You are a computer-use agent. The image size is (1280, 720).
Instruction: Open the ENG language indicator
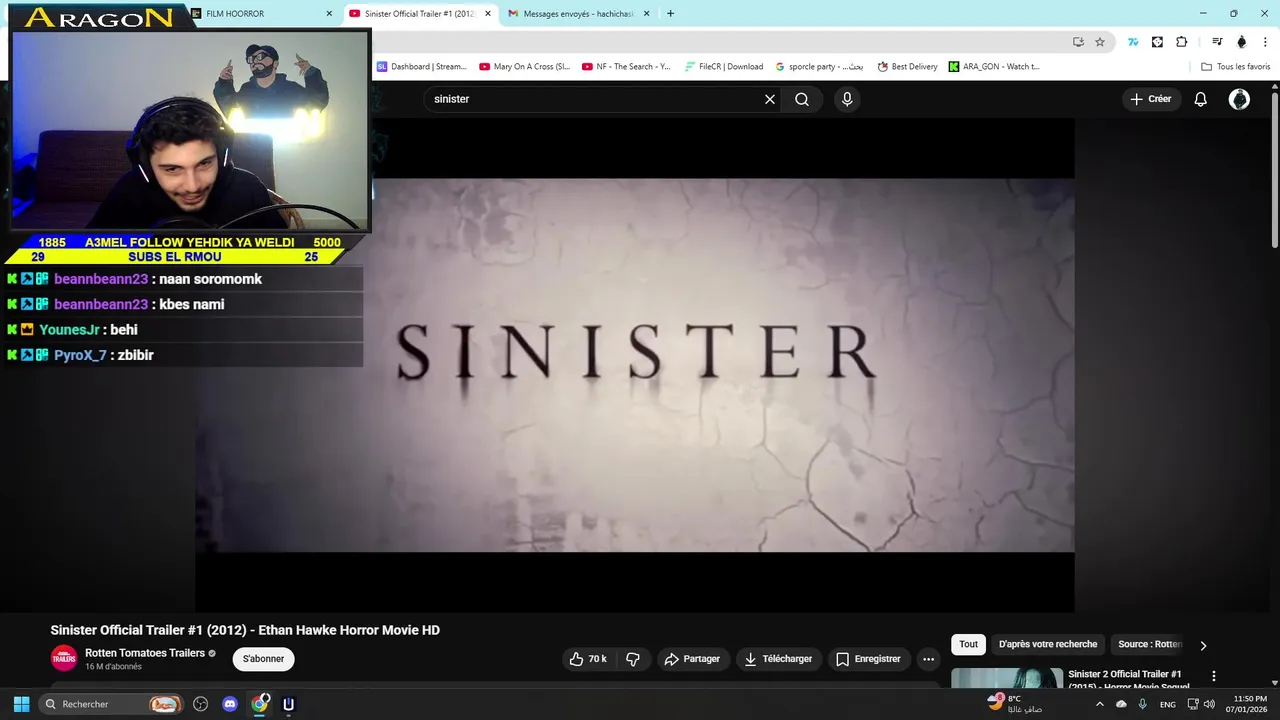click(x=1168, y=704)
